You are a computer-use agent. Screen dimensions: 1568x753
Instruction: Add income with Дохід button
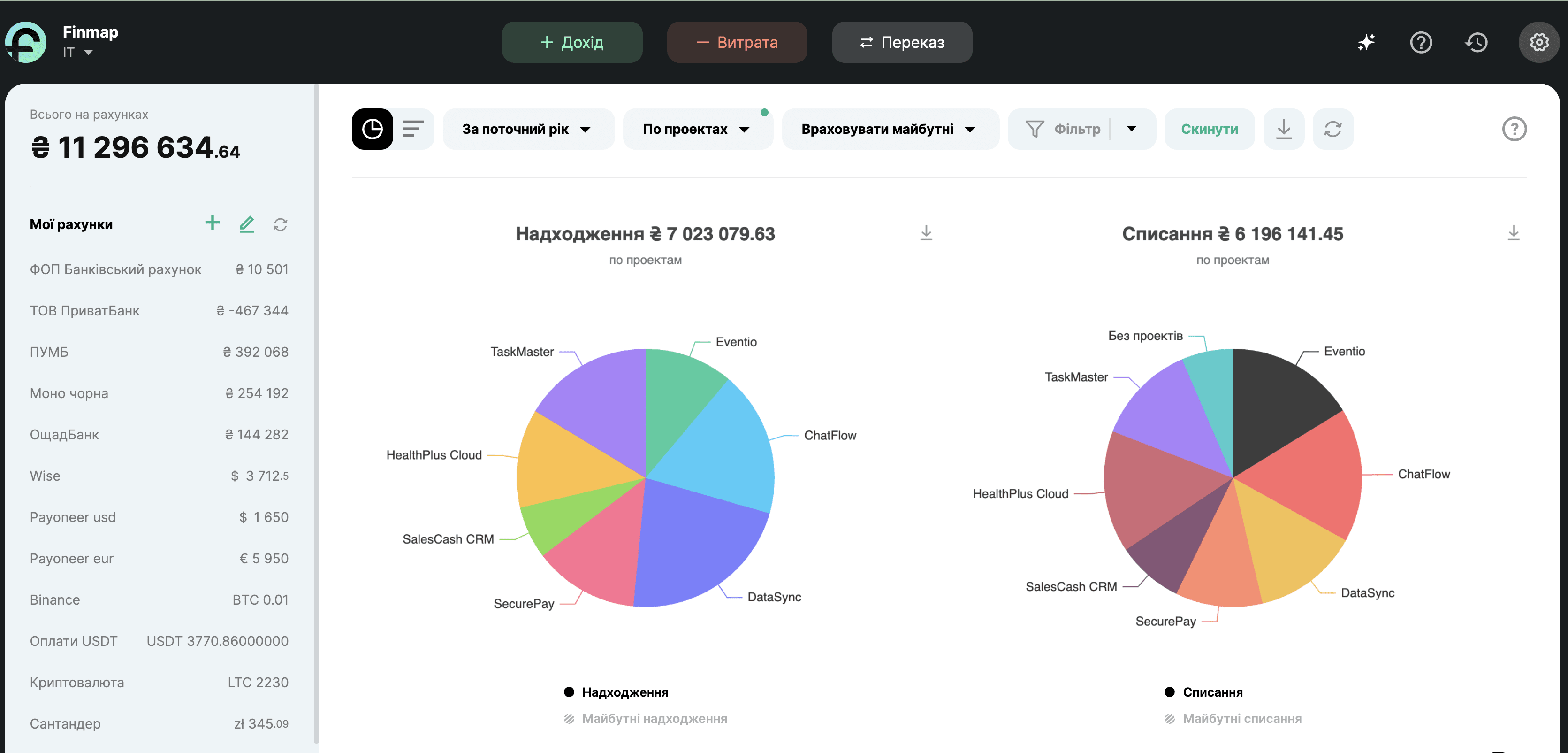click(571, 42)
